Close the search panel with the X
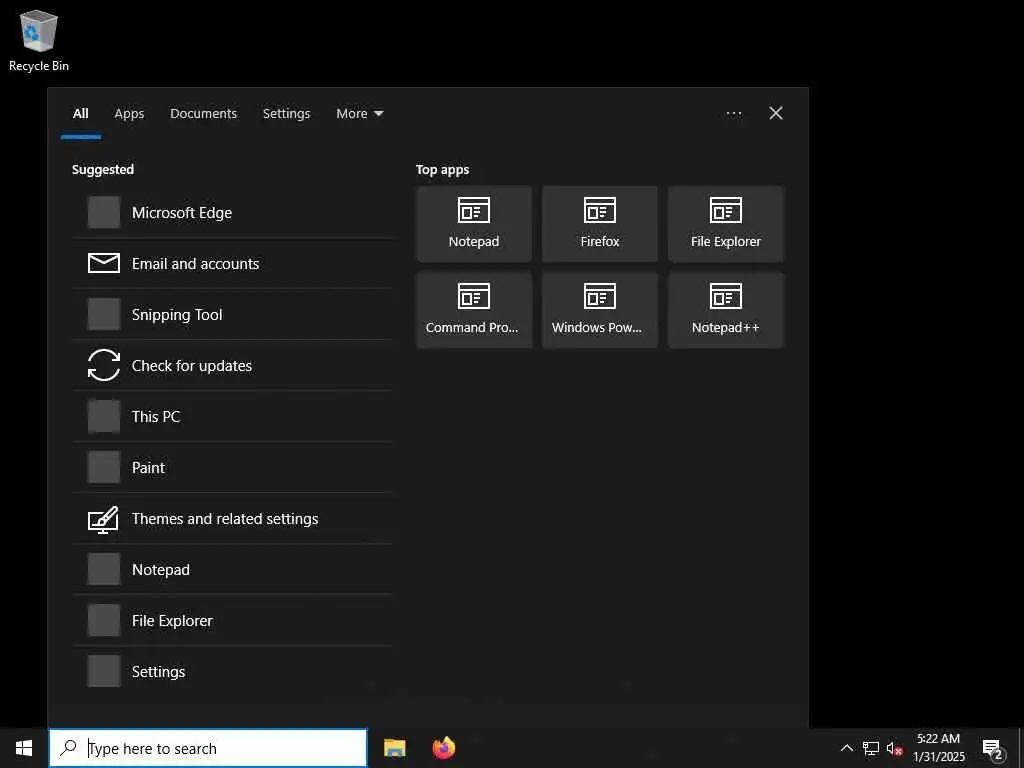This screenshot has width=1024, height=768. [776, 114]
